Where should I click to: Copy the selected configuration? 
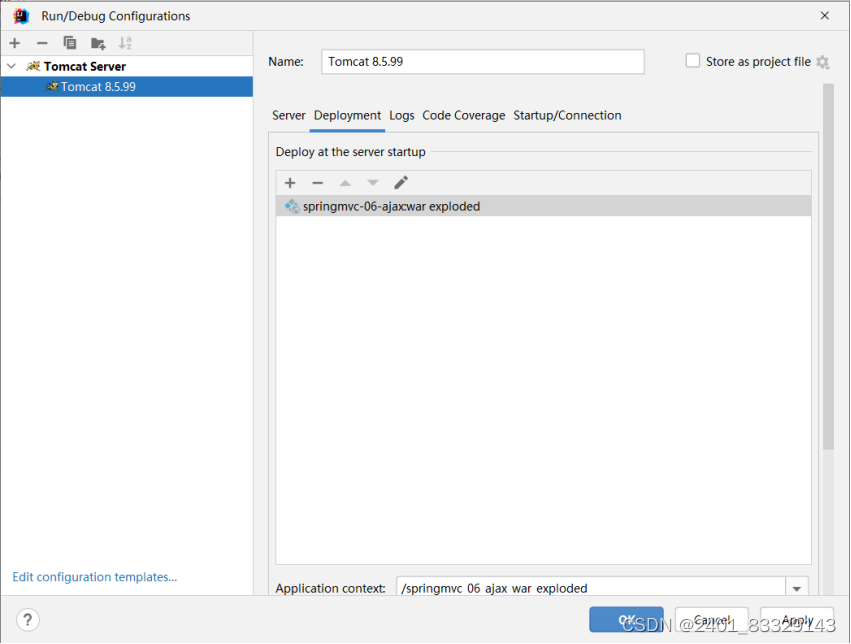[x=69, y=43]
